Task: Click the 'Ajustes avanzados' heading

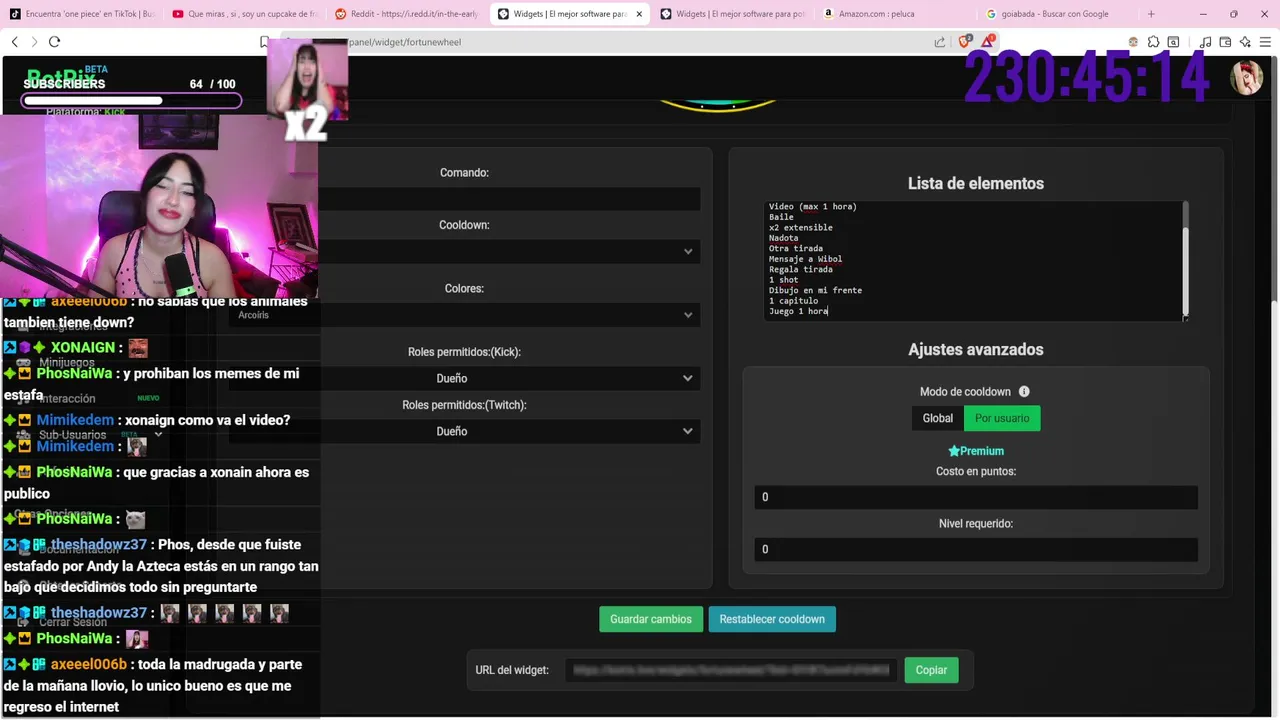Action: [x=976, y=349]
